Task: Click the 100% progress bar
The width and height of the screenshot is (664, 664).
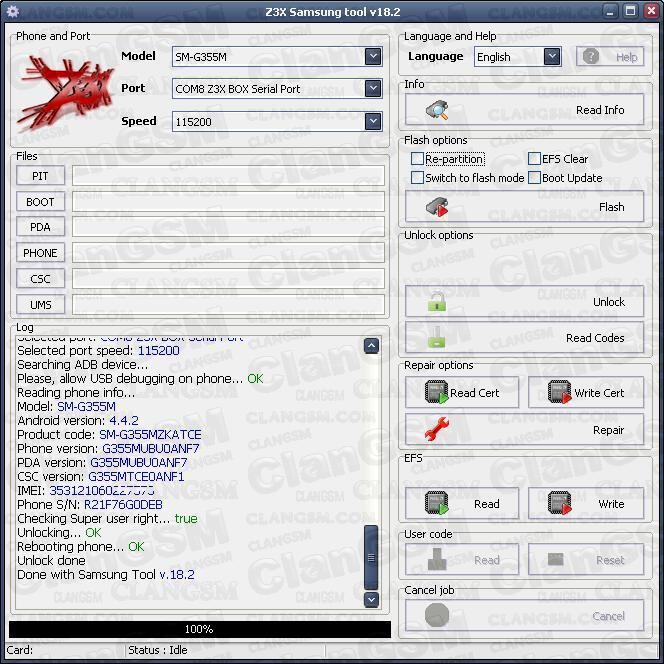Action: [199, 629]
